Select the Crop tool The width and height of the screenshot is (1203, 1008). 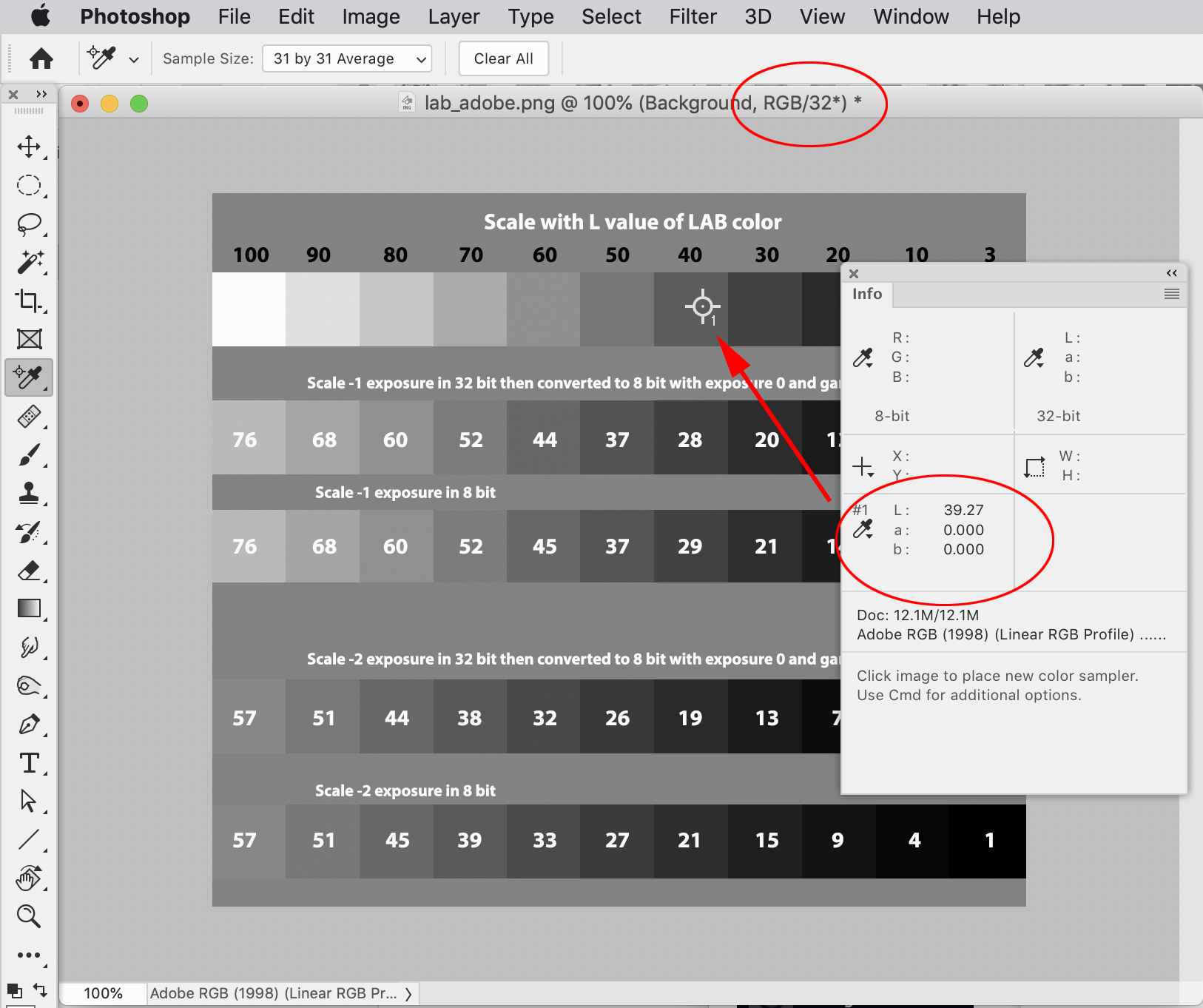[29, 301]
